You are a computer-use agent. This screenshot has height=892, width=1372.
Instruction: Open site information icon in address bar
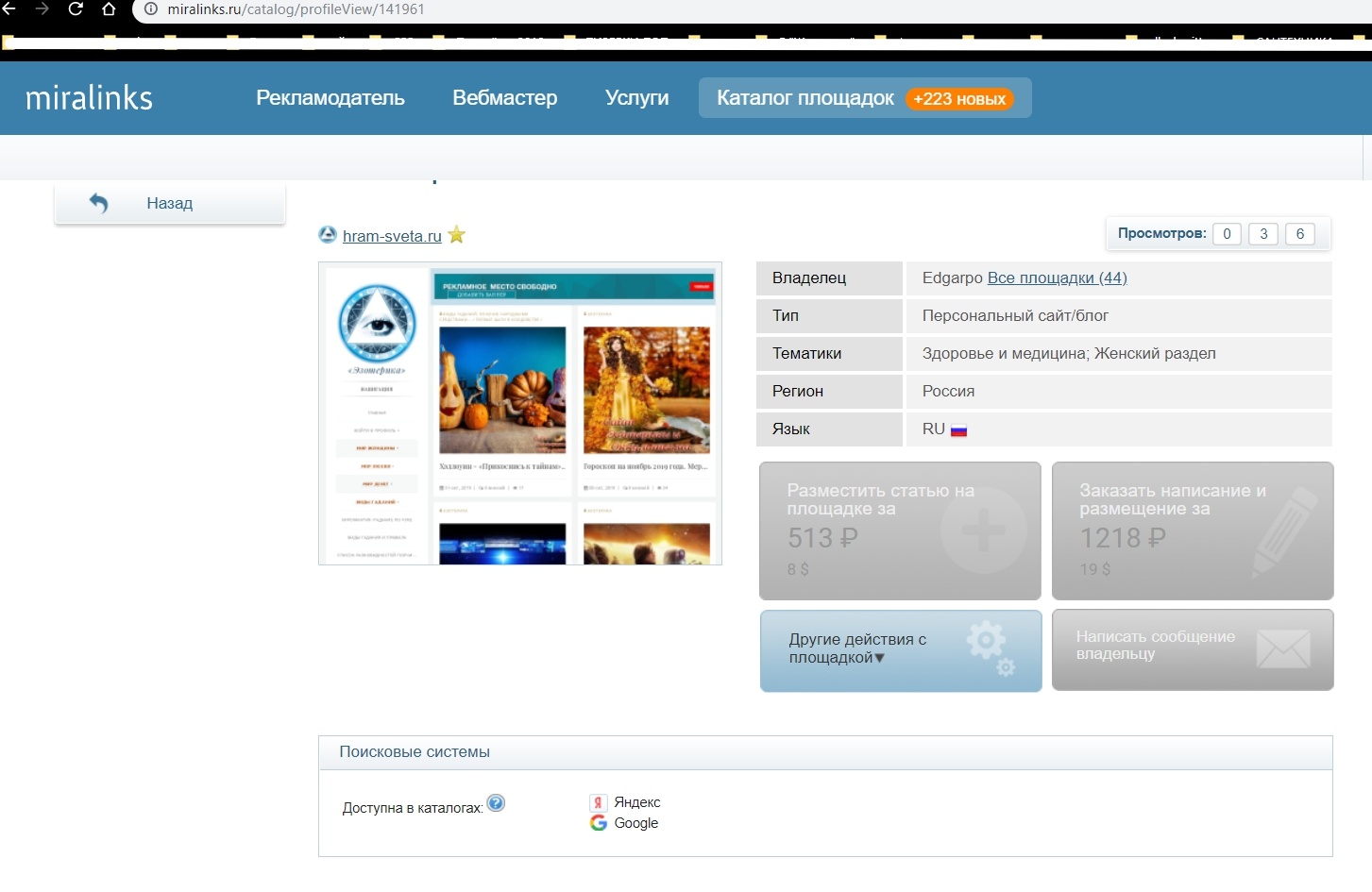[x=150, y=9]
